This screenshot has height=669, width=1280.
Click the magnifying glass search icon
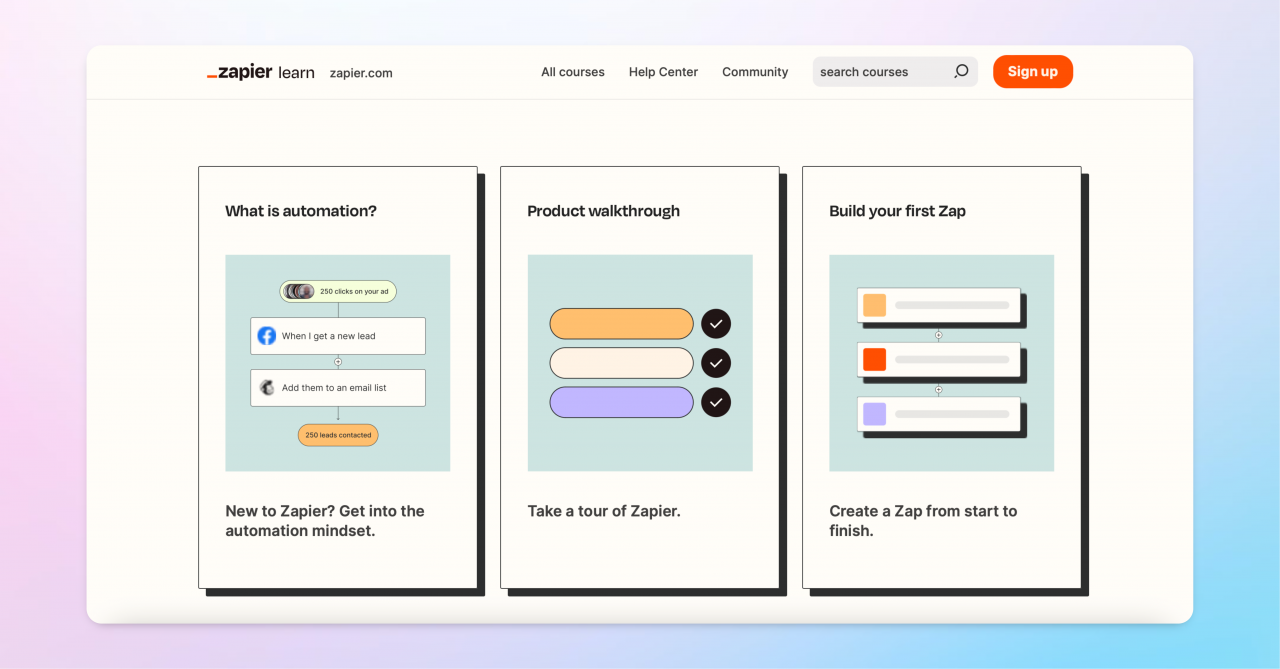tap(961, 71)
